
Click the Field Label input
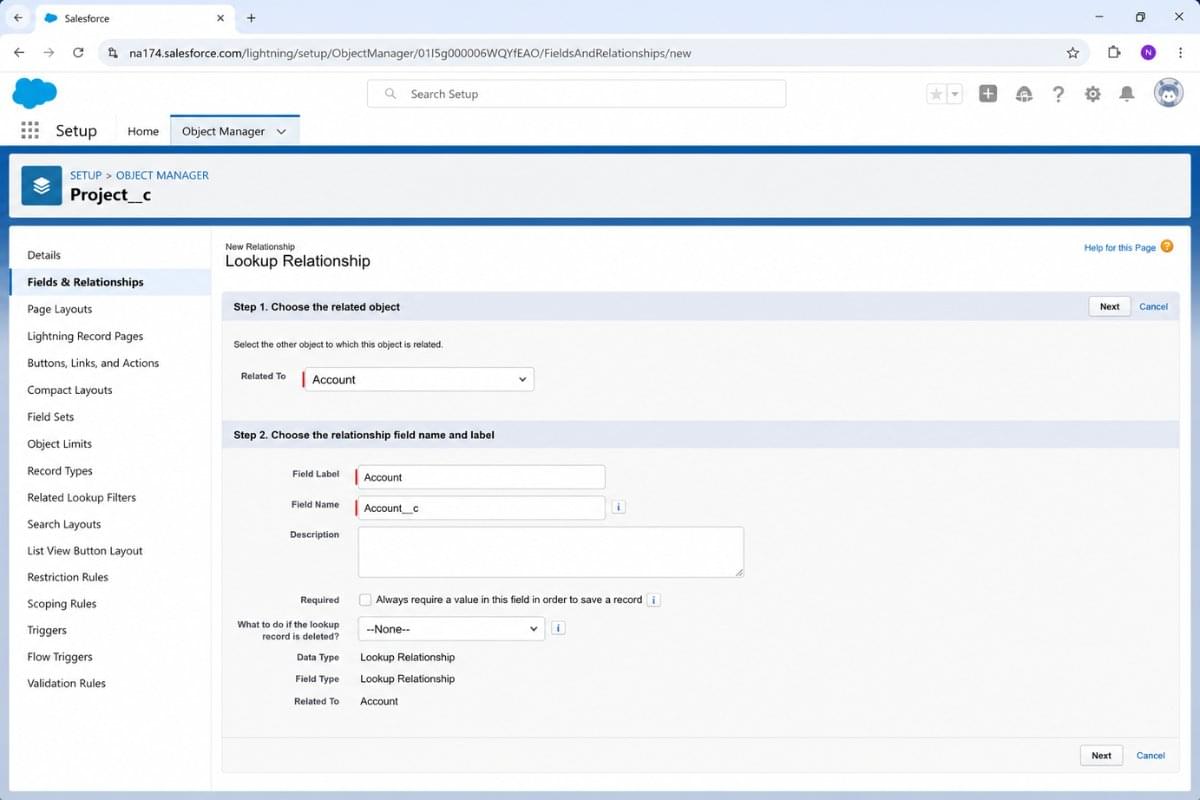click(481, 477)
